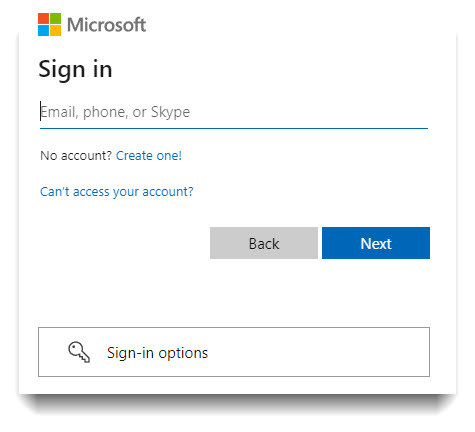This screenshot has height=432, width=475.
Task: Follow the Can't access your account? link
Action: tap(117, 192)
